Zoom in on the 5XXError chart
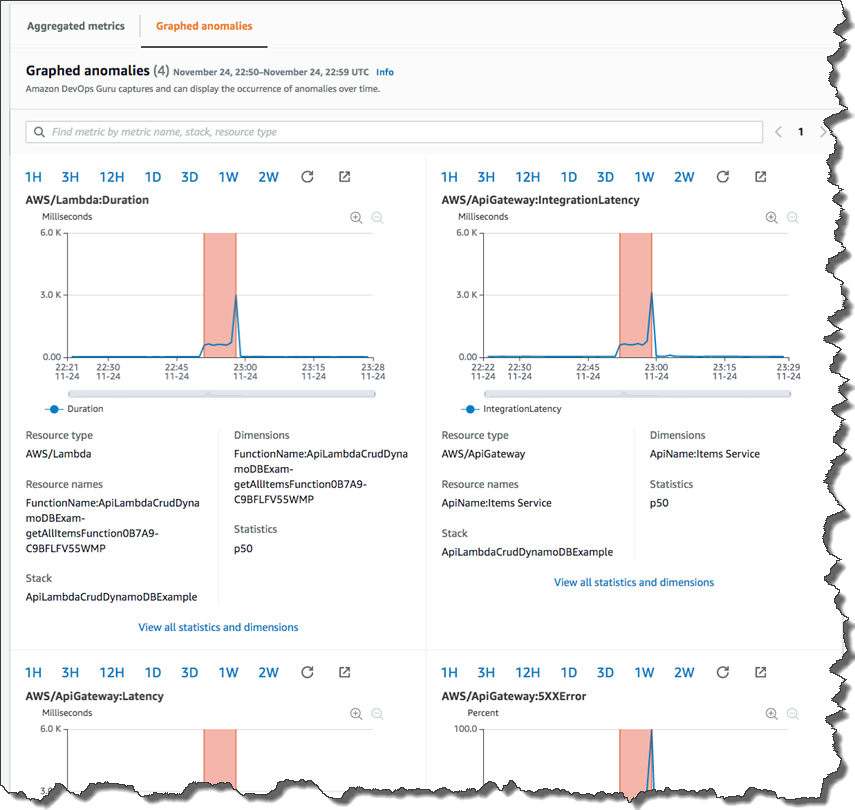The width and height of the screenshot is (855, 810). [772, 713]
